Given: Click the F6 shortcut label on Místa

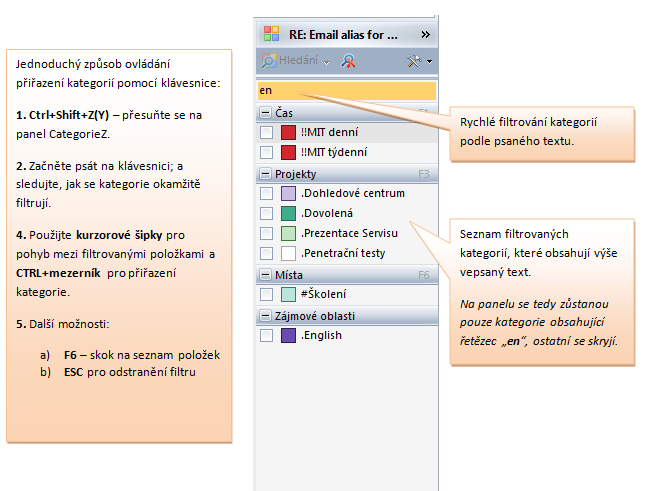Looking at the screenshot, I should point(423,275).
